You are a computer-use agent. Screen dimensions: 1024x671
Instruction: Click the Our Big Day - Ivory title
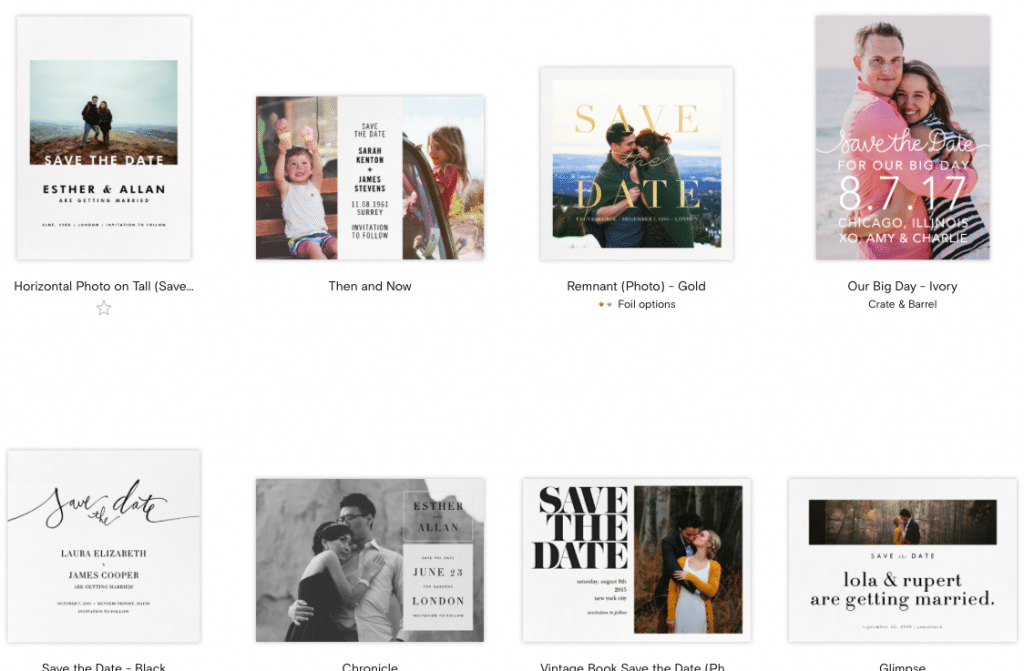coord(902,286)
